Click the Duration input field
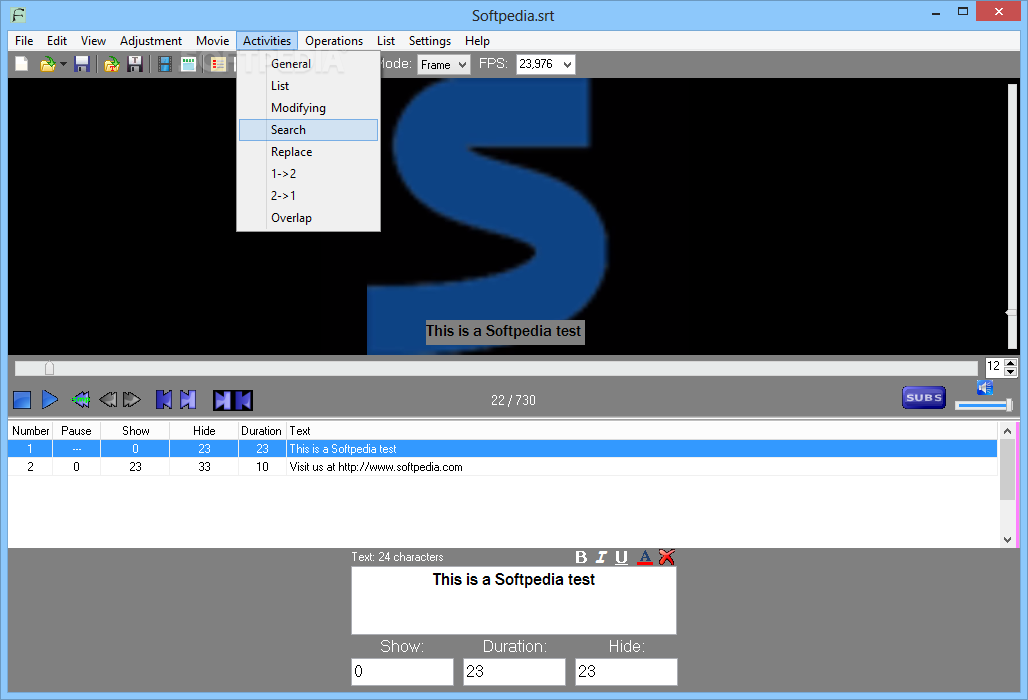The height and width of the screenshot is (700, 1028). point(514,672)
